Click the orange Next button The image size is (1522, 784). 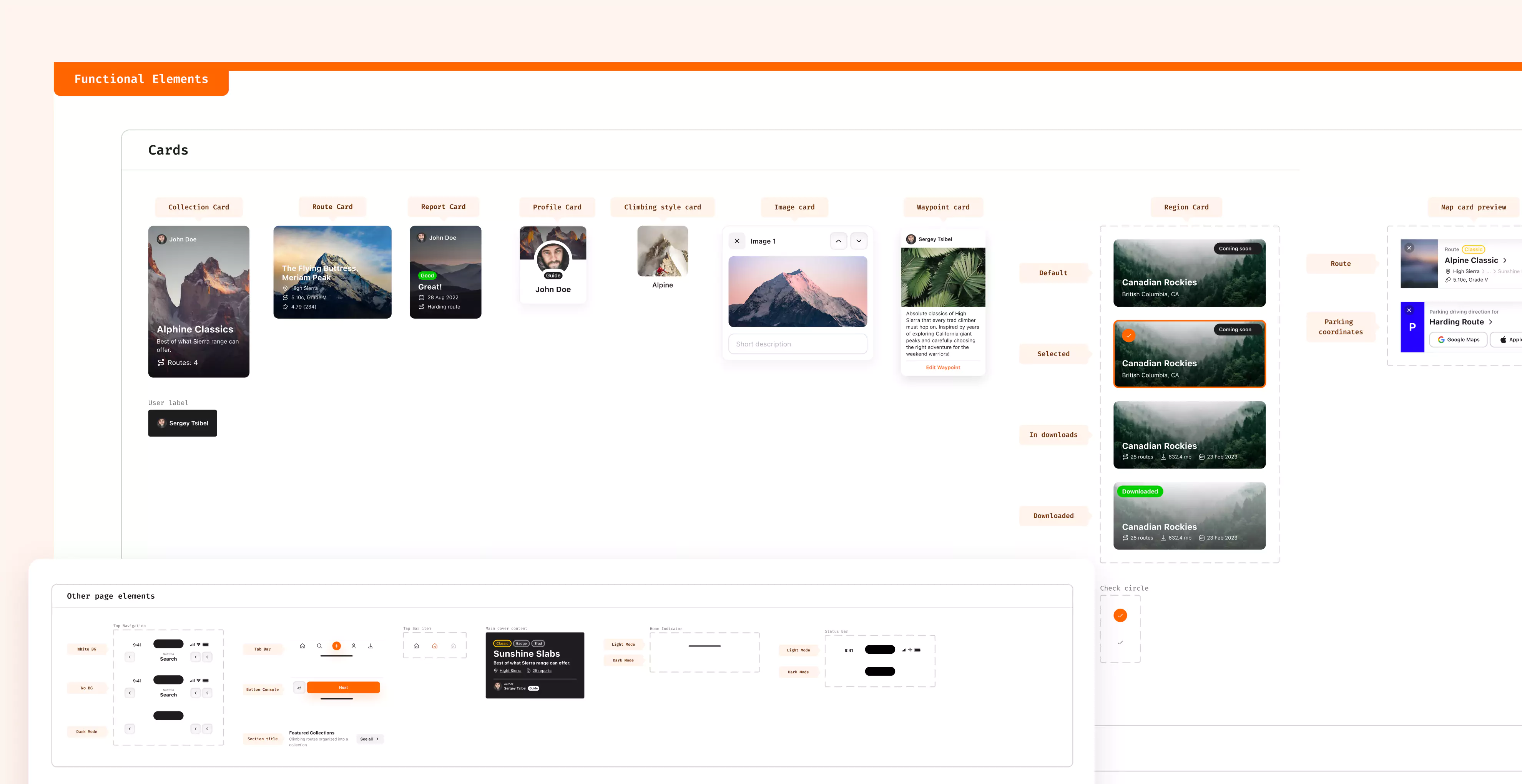[x=343, y=687]
